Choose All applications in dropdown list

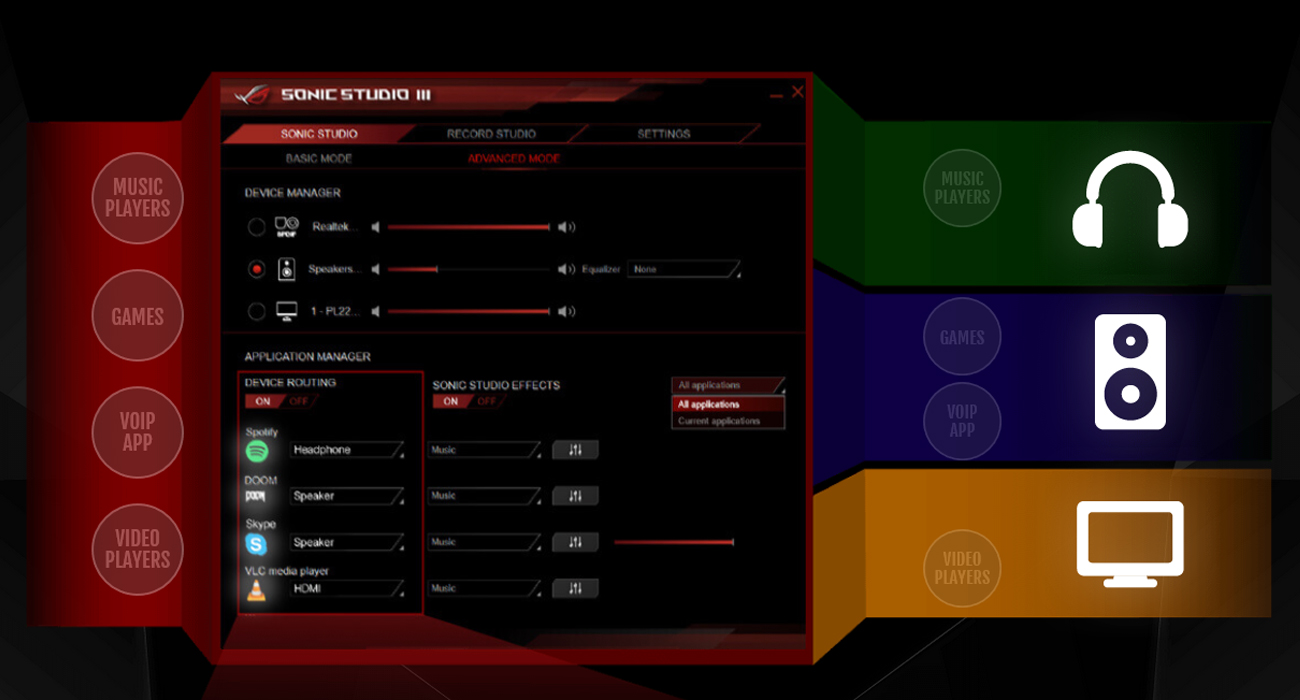(x=728, y=404)
